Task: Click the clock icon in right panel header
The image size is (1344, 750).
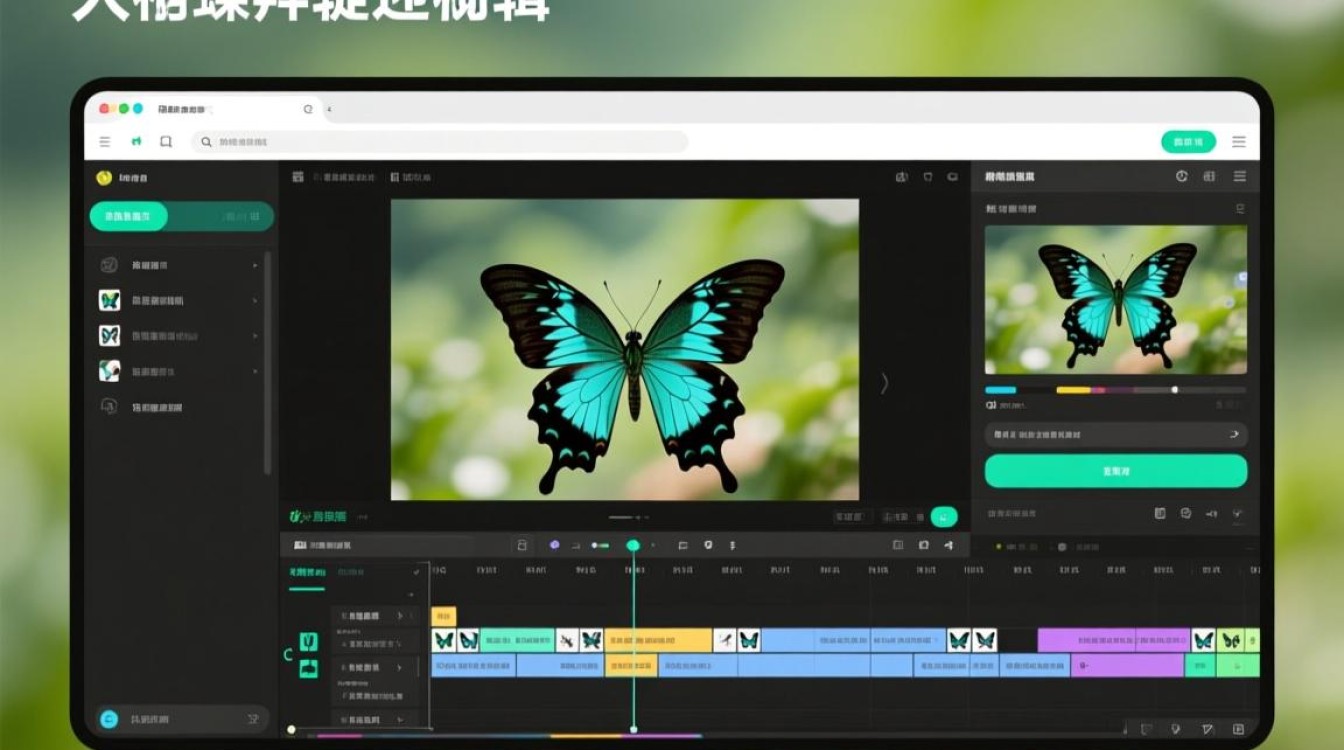Action: click(x=1181, y=176)
